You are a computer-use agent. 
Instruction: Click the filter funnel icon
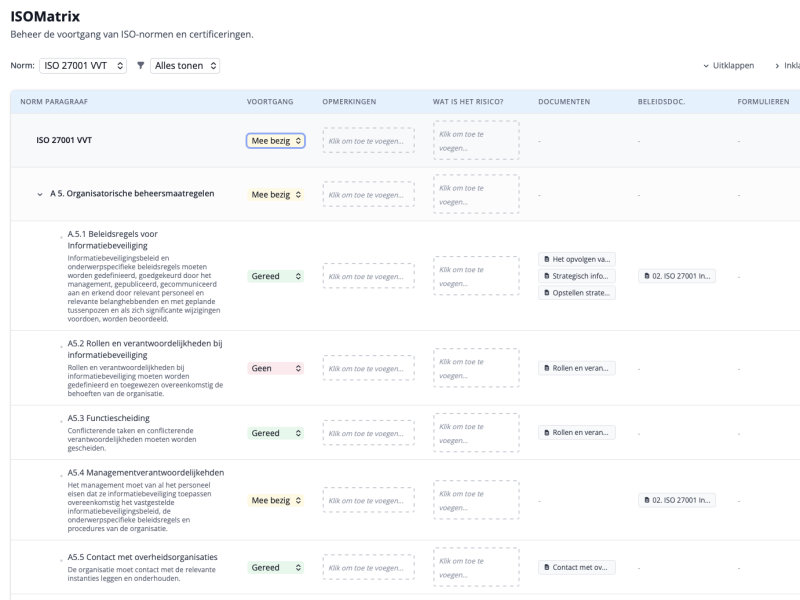(140, 65)
